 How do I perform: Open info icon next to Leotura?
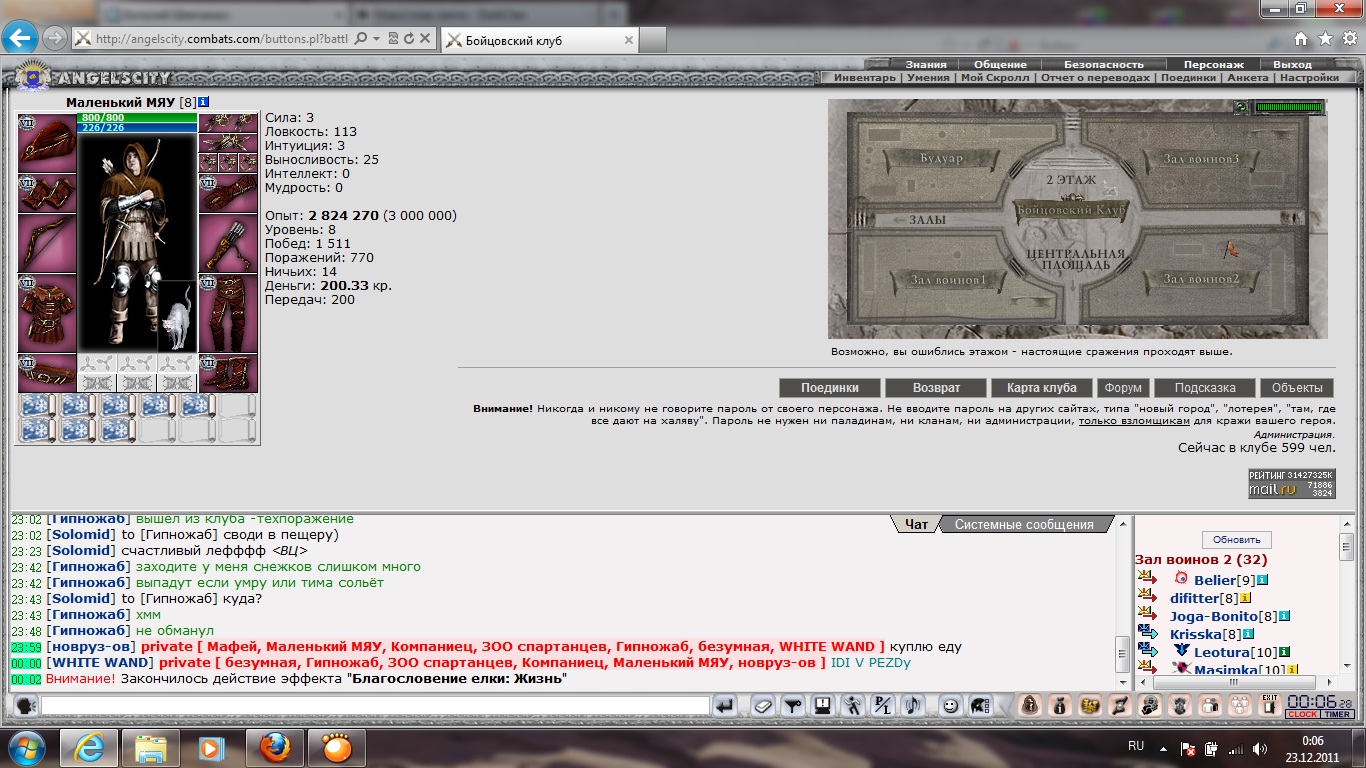pos(1285,652)
